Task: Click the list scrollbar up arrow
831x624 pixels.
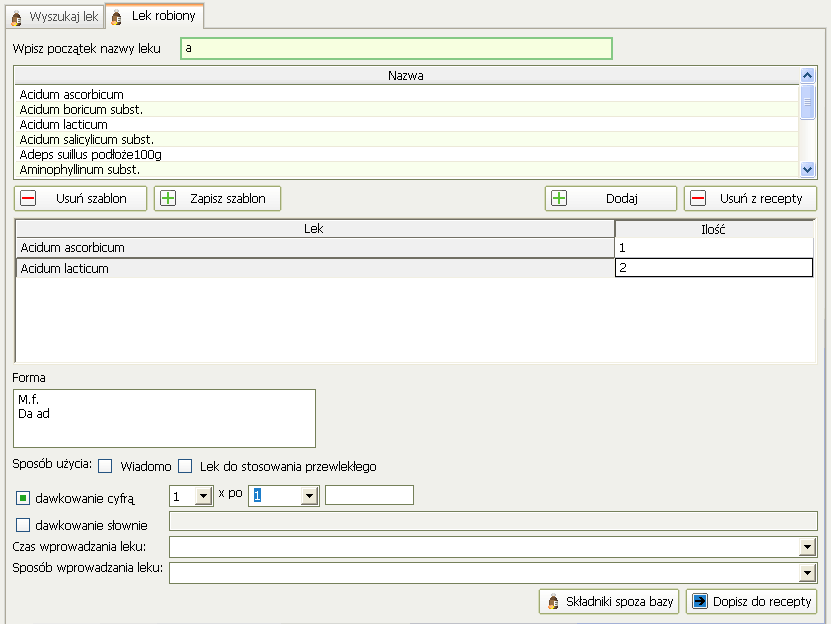Action: (x=807, y=75)
